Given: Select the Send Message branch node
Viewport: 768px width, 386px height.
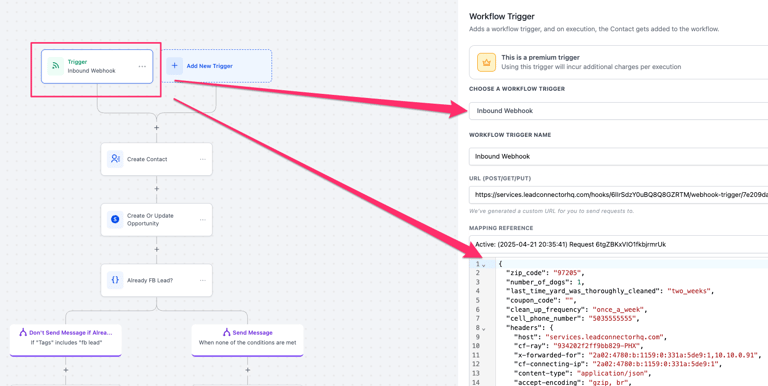Looking at the screenshot, I should [247, 340].
